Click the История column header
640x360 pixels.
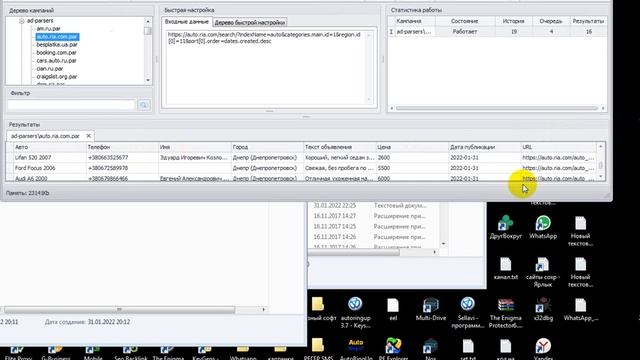pyautogui.click(x=513, y=21)
